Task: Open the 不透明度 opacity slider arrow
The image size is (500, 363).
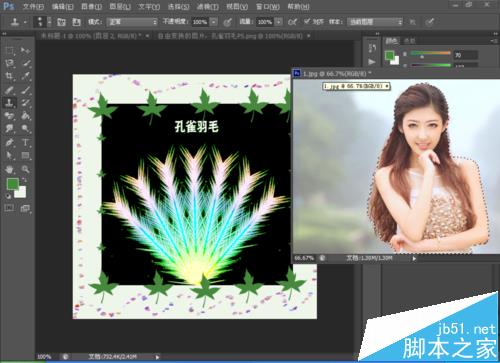Action: pyautogui.click(x=214, y=22)
